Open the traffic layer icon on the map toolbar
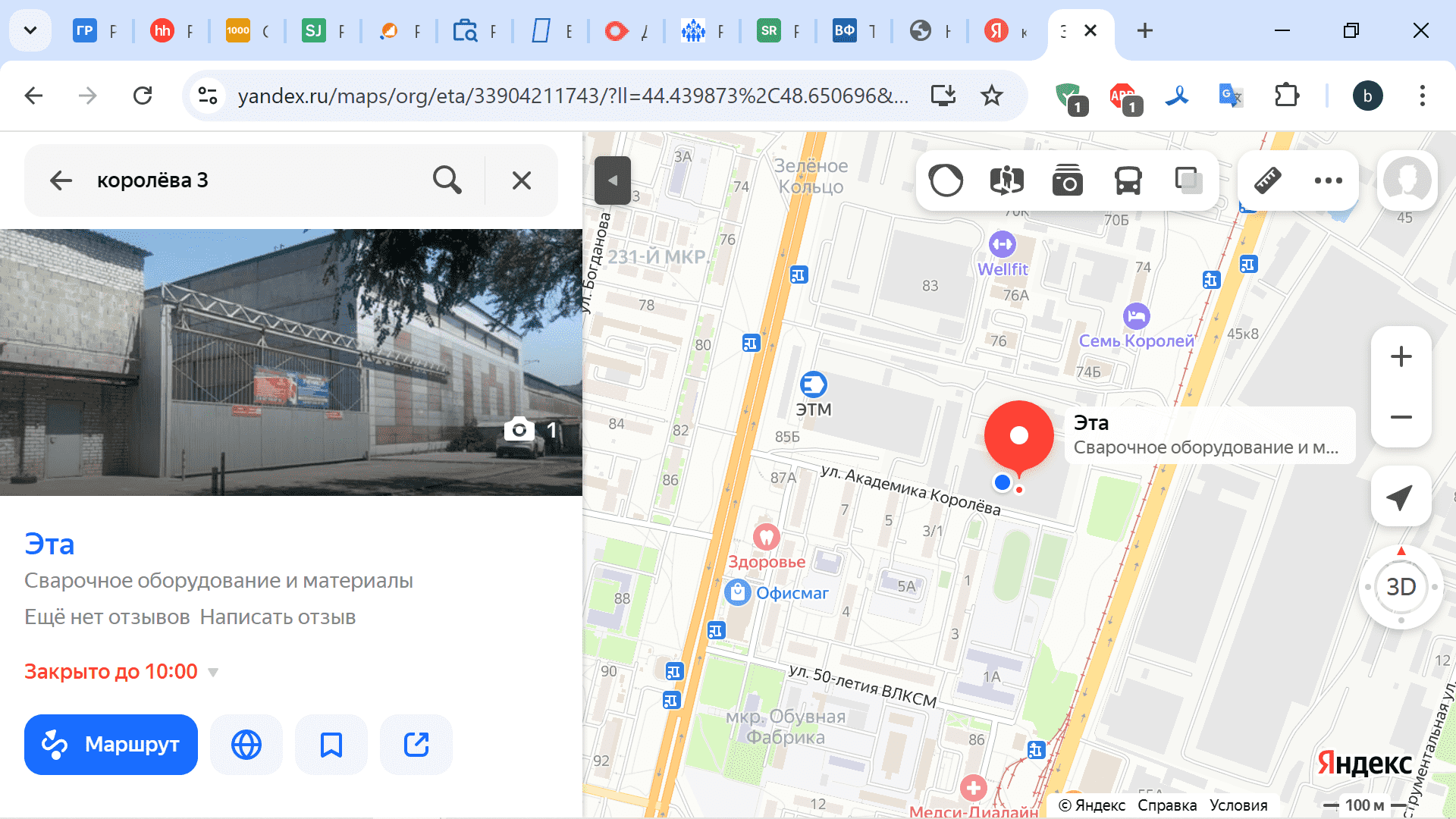The width and height of the screenshot is (1456, 819). (946, 180)
